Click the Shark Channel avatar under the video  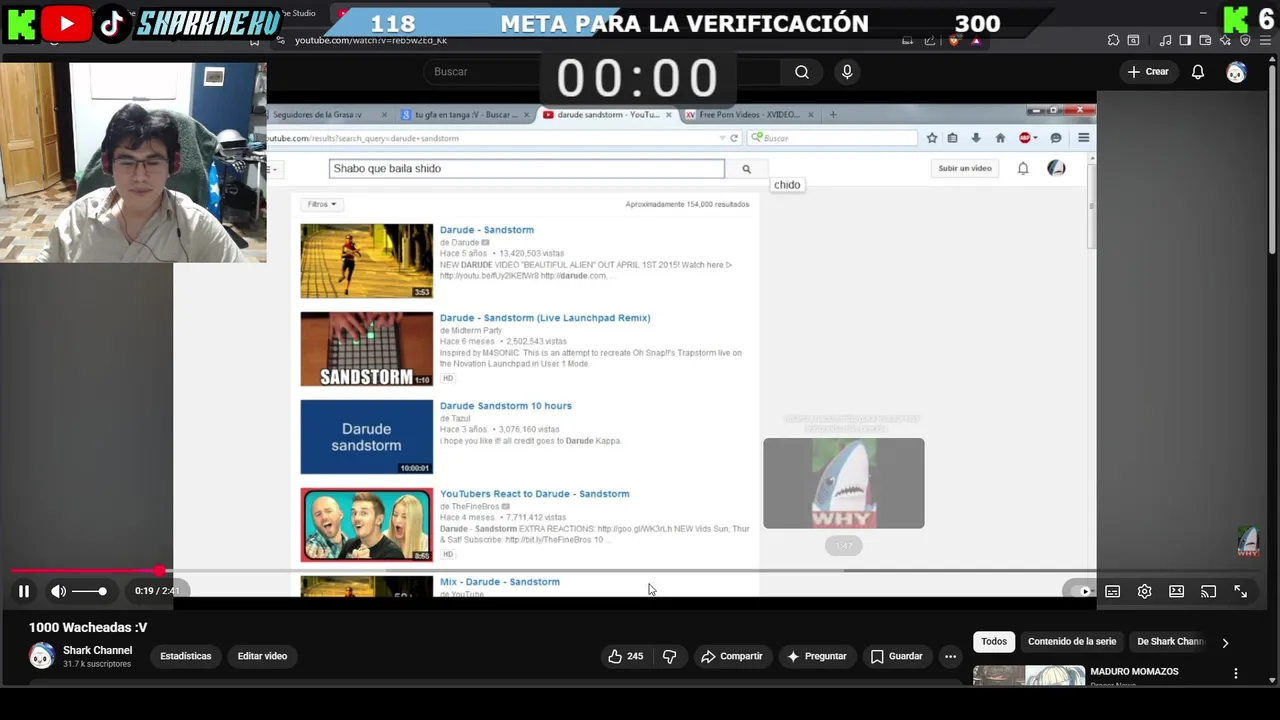pos(41,656)
